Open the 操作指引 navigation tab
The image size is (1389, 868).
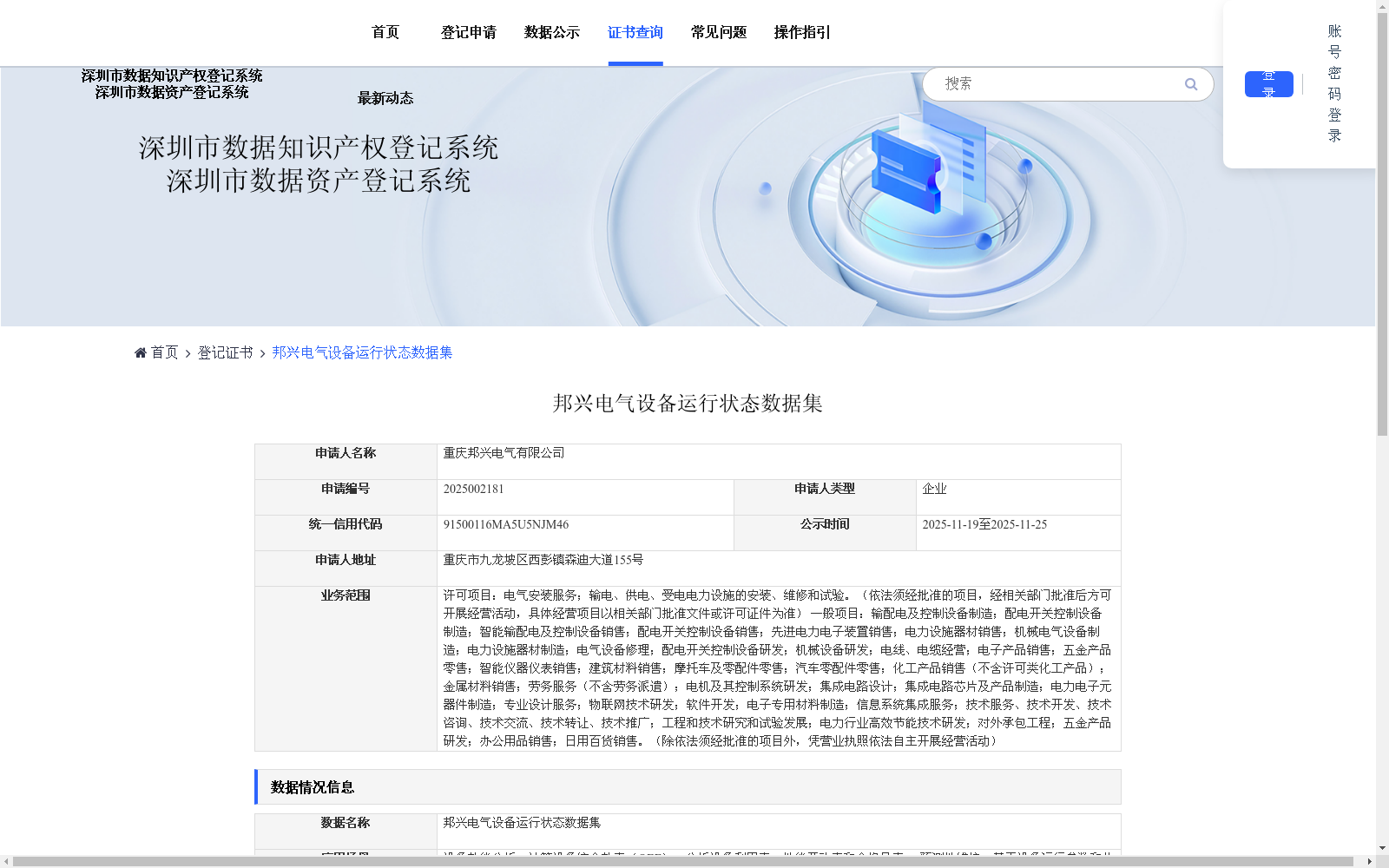(x=802, y=32)
